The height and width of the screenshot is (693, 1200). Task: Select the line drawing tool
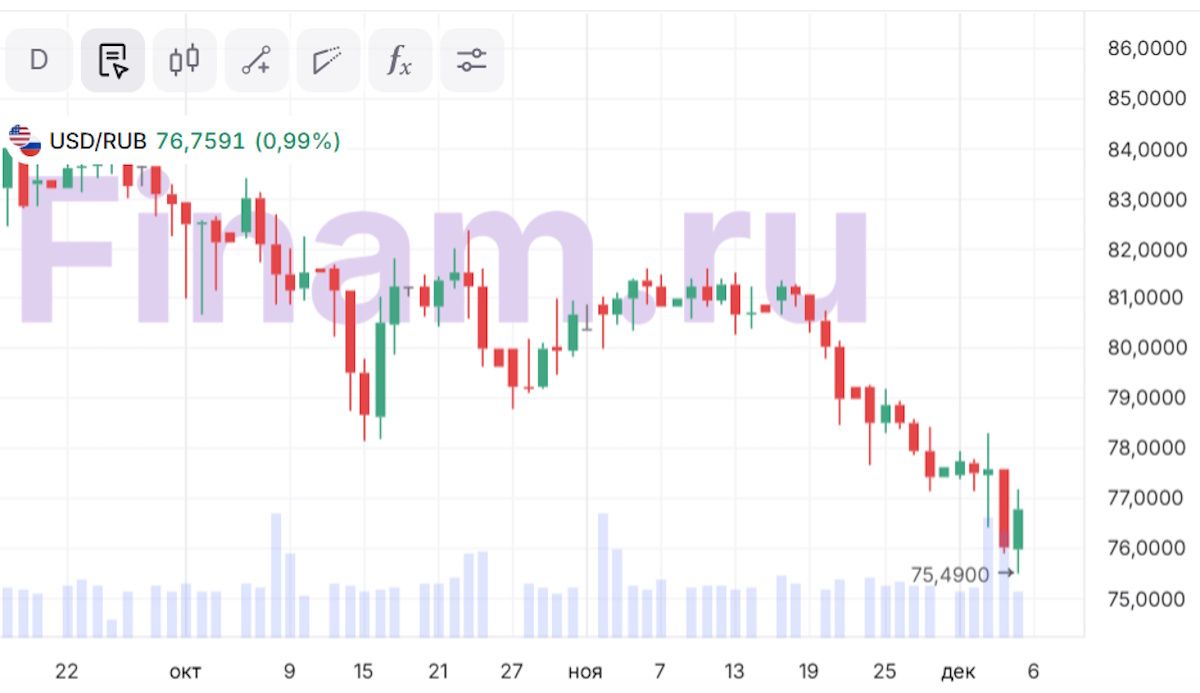coord(256,60)
